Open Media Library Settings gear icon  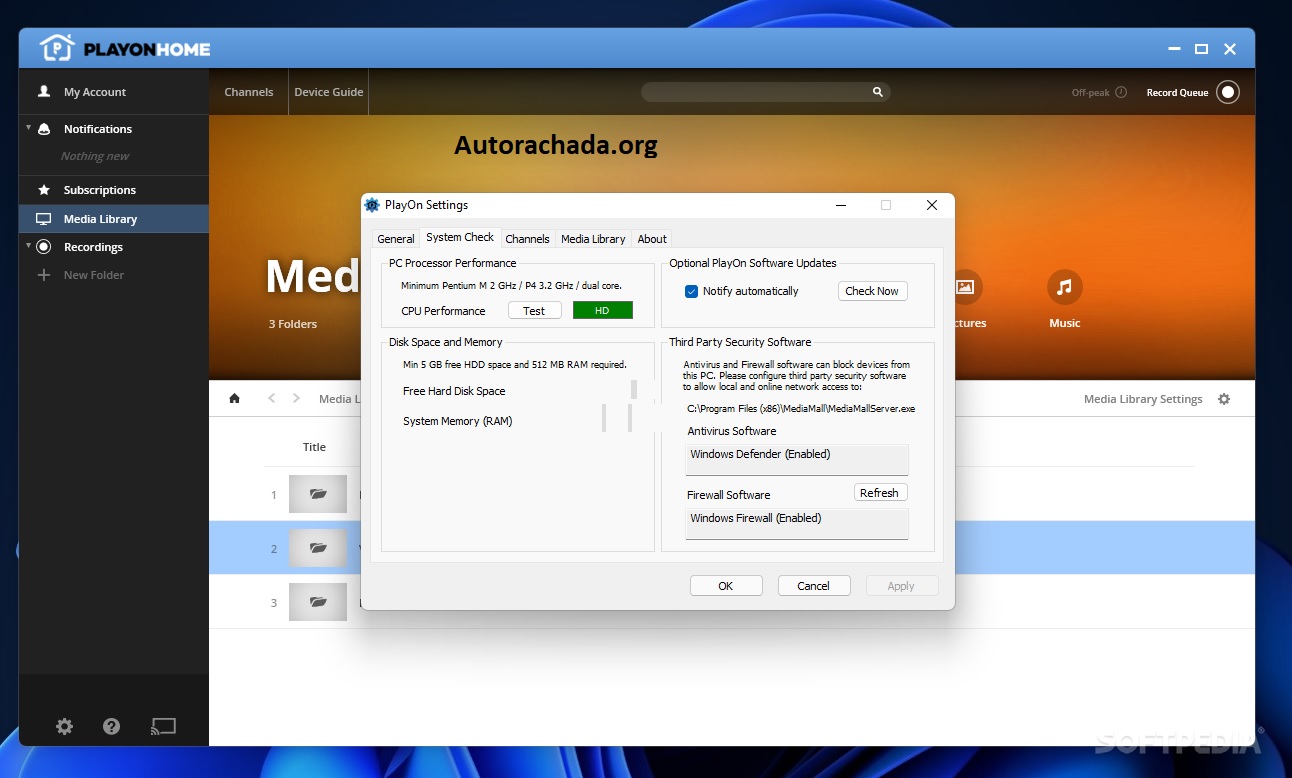(x=1224, y=399)
